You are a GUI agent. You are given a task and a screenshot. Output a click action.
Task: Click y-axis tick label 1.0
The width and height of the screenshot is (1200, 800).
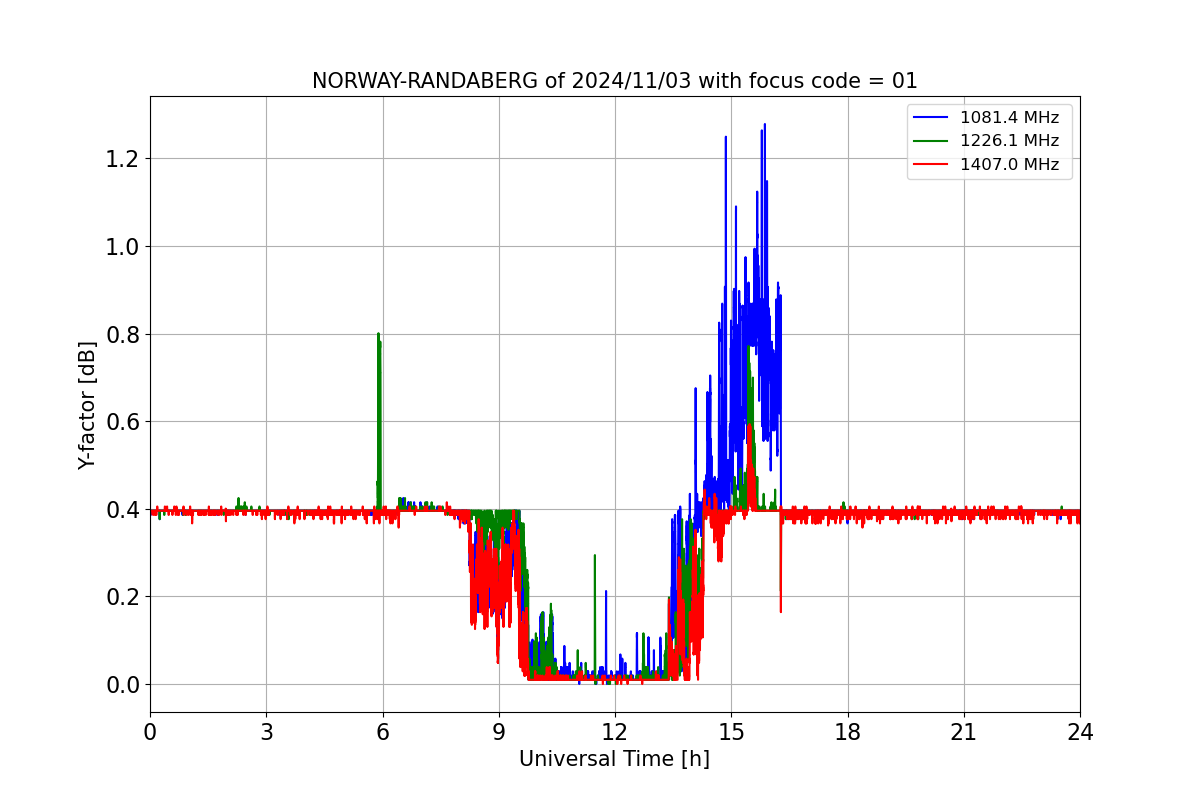[x=122, y=247]
